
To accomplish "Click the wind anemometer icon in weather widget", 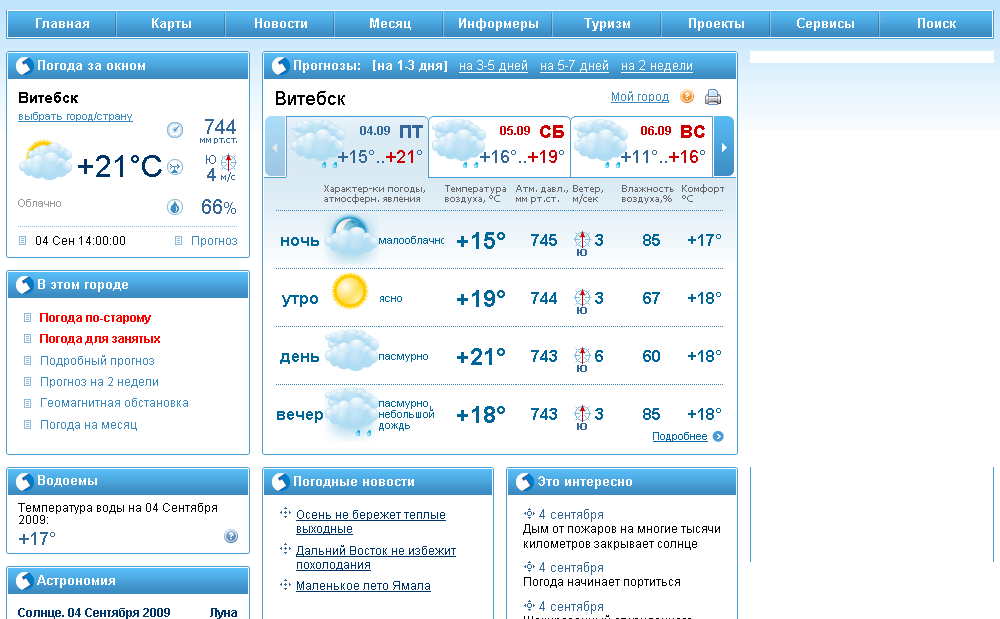I will pyautogui.click(x=175, y=166).
